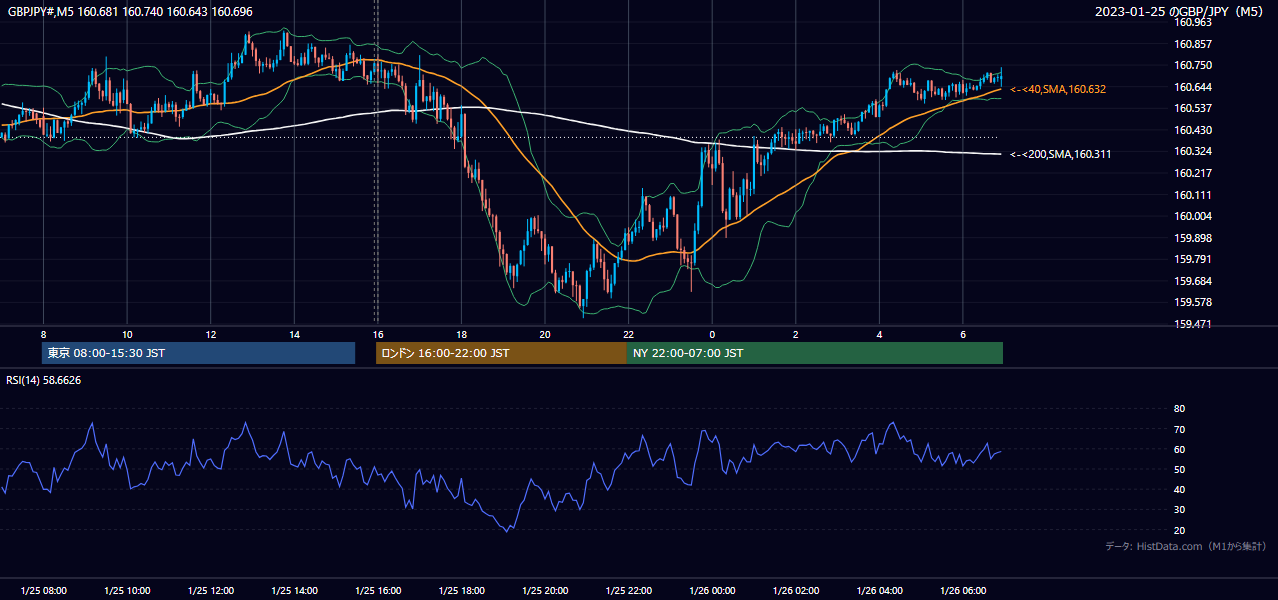Click the 159.898 price axis label
This screenshot has height=600, width=1278.
(x=1192, y=238)
